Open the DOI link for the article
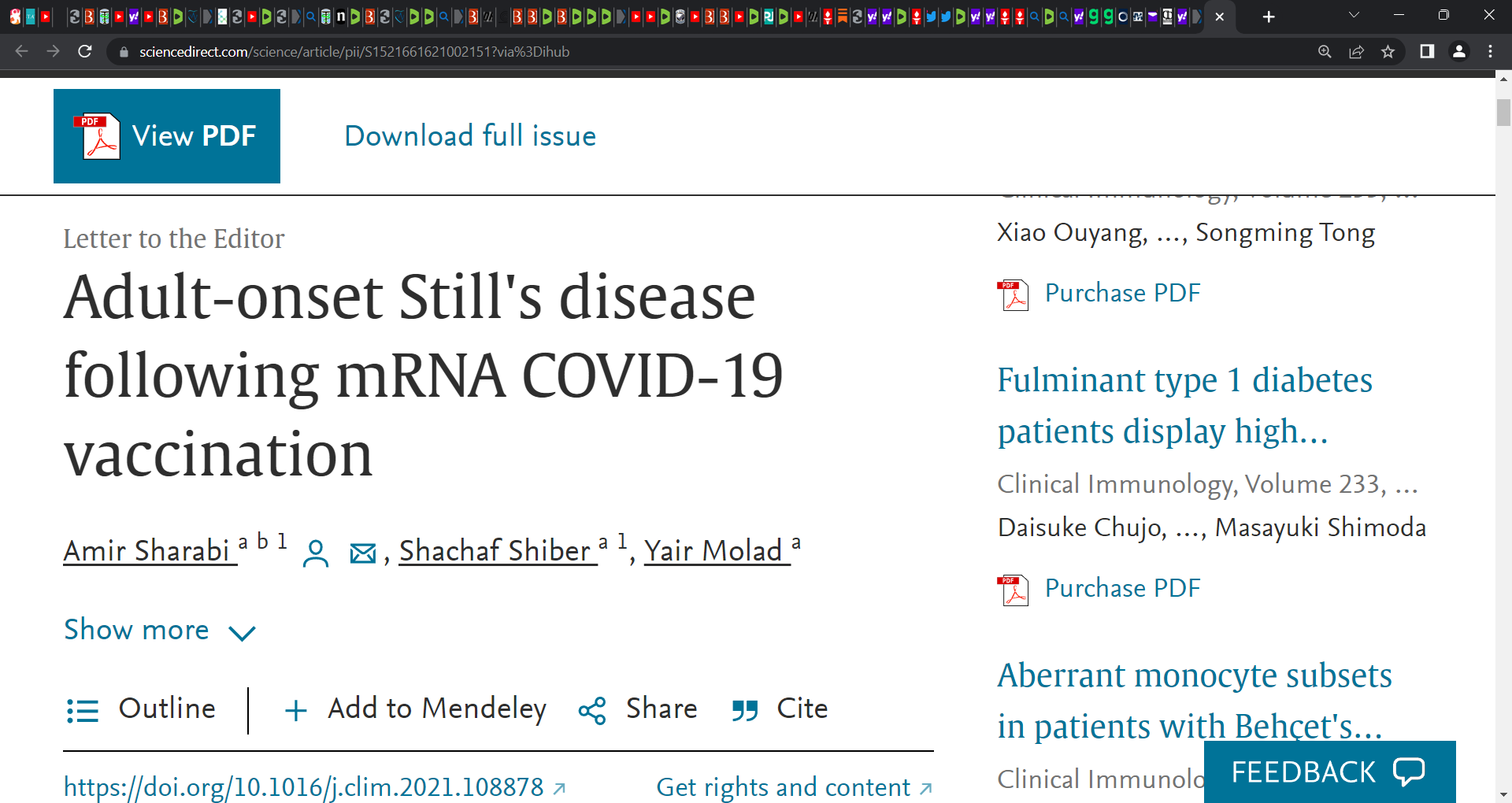Viewport: 1512px width, 803px height. coord(304,787)
